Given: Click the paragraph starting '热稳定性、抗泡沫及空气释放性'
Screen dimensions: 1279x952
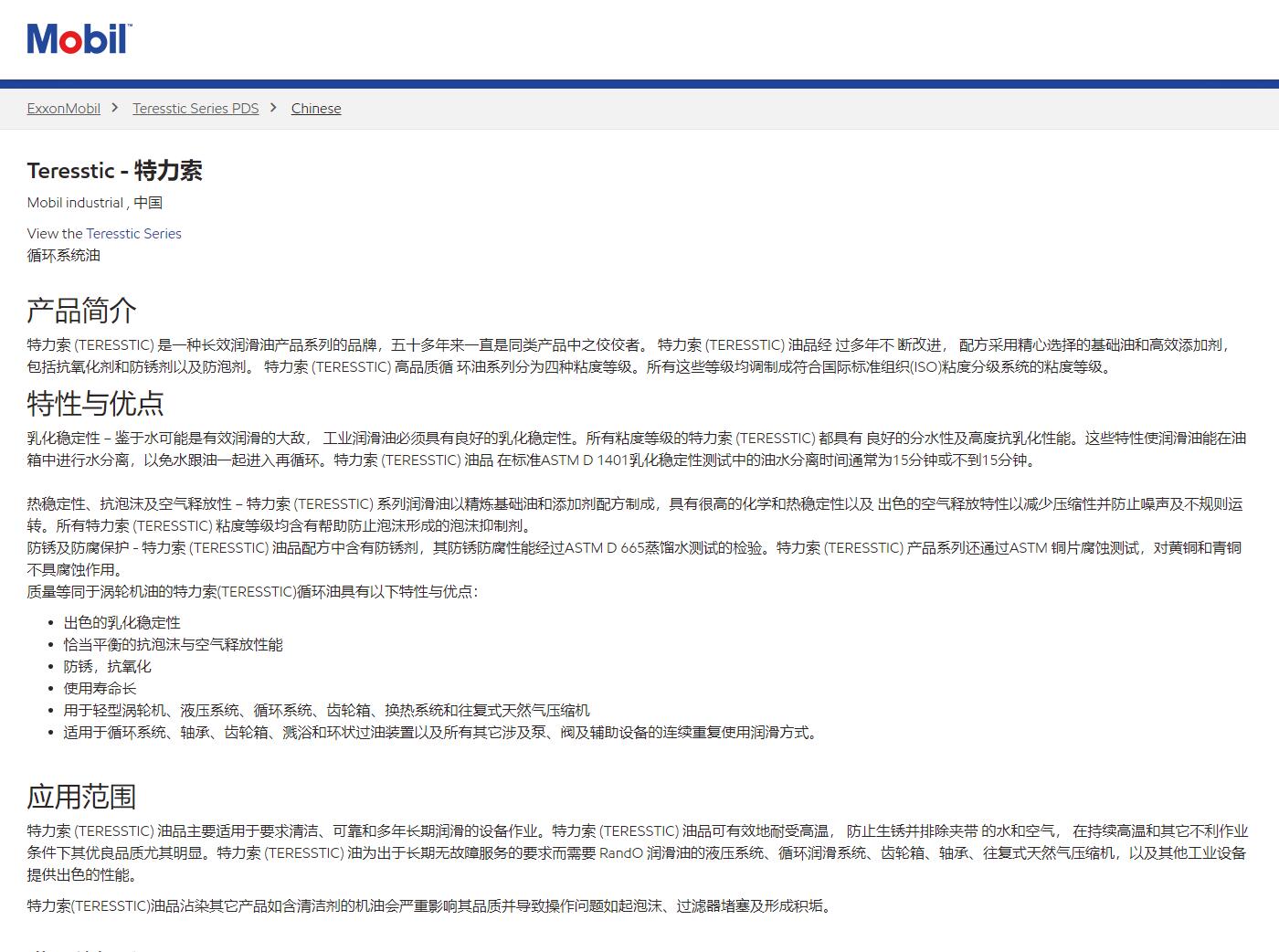Looking at the screenshot, I should pyautogui.click(x=635, y=514).
